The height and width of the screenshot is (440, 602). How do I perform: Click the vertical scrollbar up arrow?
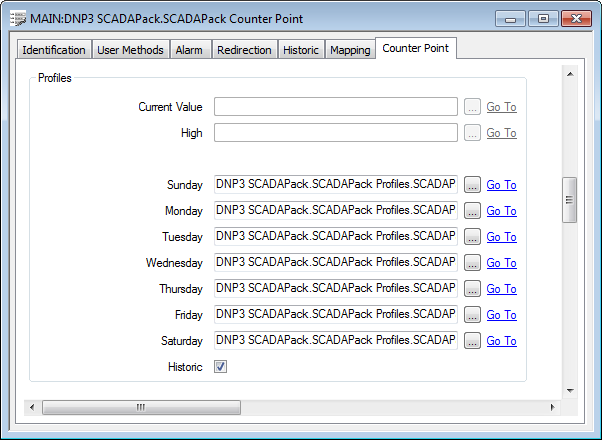click(x=570, y=74)
